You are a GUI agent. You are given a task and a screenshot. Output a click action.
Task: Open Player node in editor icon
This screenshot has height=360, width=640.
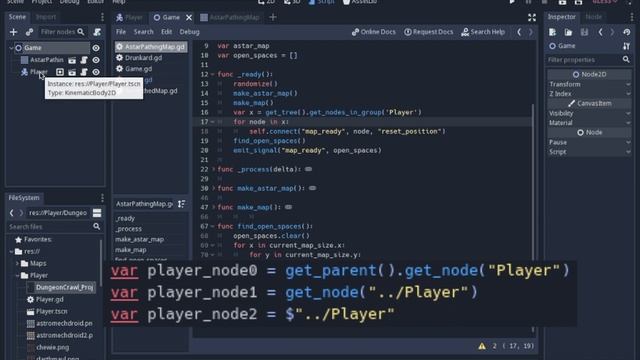click(x=72, y=72)
